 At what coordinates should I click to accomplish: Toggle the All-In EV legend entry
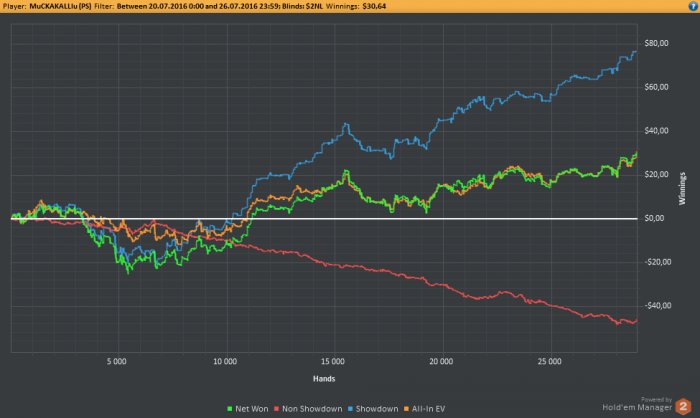point(424,409)
